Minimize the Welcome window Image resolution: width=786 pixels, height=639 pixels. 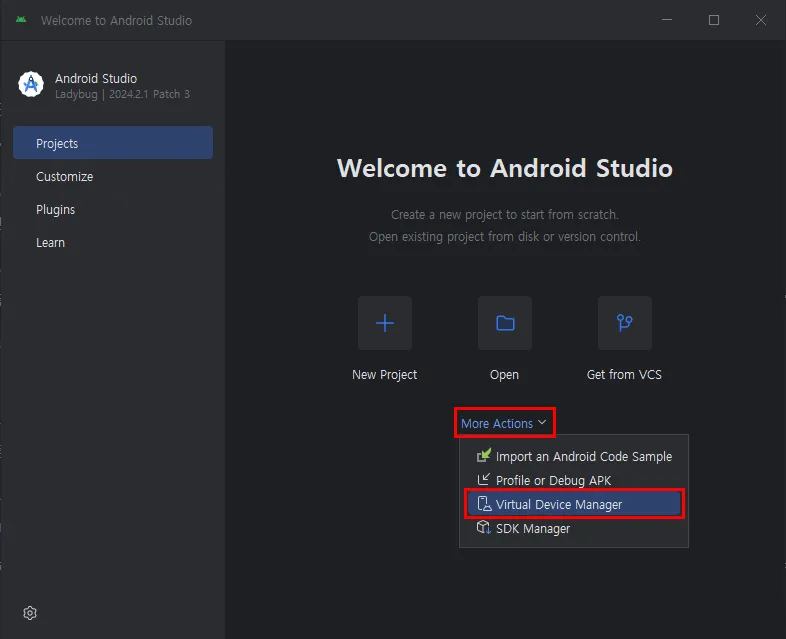point(667,20)
